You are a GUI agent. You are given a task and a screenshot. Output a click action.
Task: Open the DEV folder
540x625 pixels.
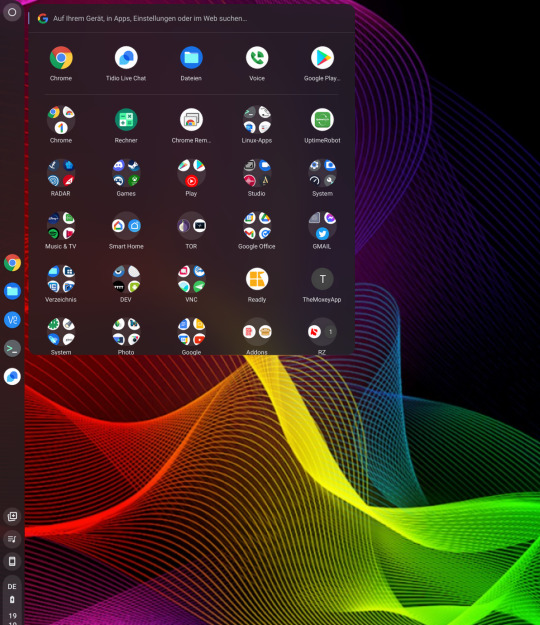coord(126,279)
